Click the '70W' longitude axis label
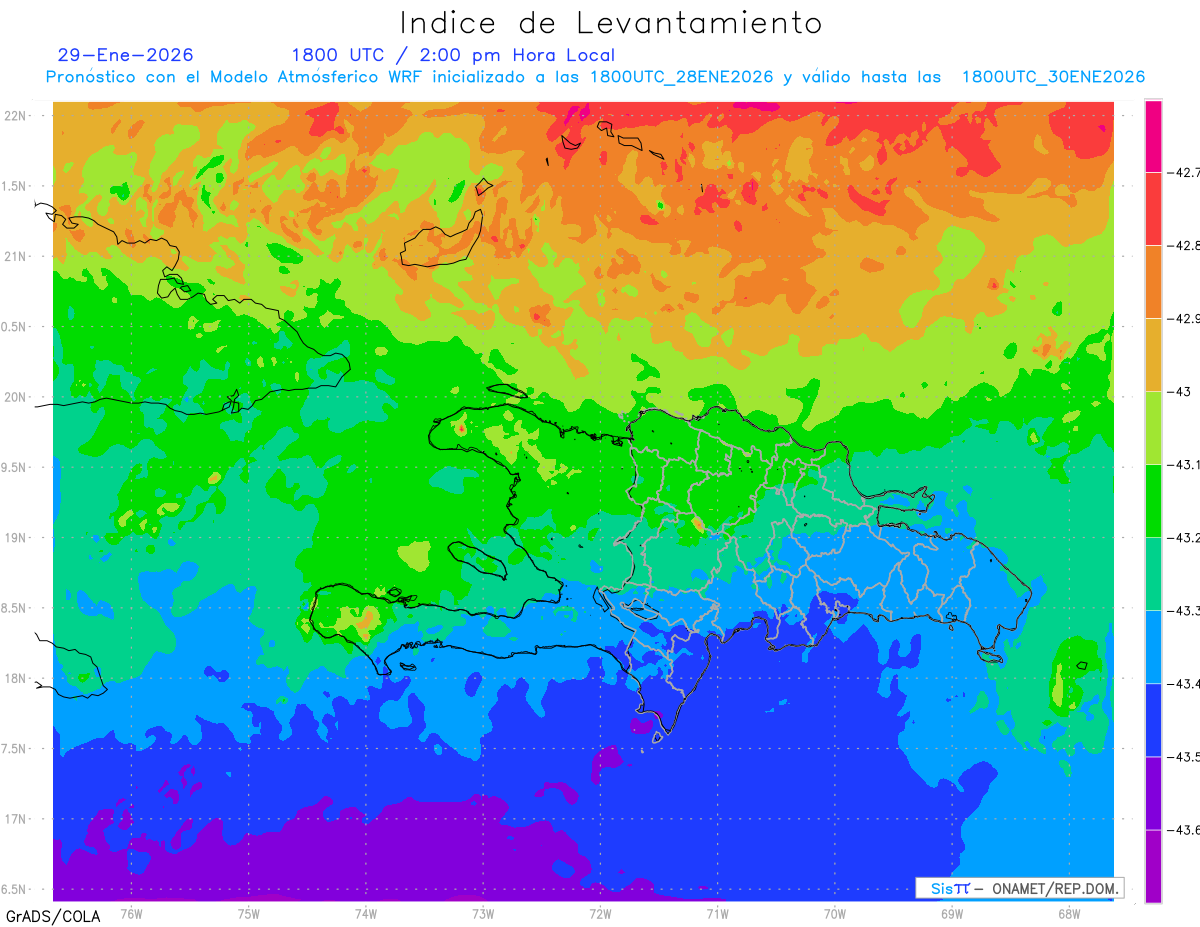This screenshot has height=927, width=1200. click(x=834, y=913)
